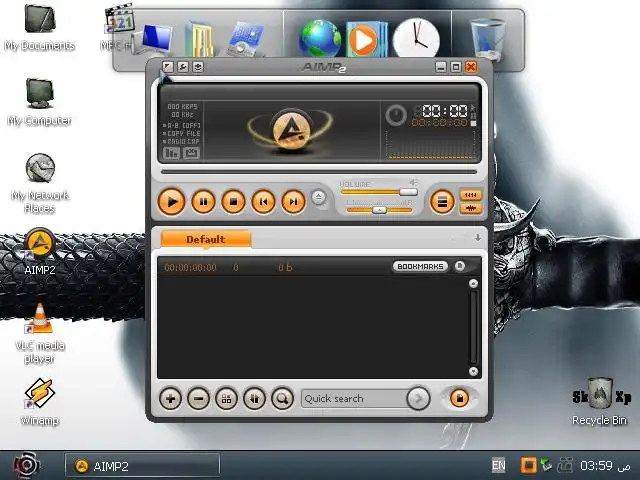Viewport: 640px width, 480px height.
Task: Click the balance slider handle
Action: tap(379, 210)
